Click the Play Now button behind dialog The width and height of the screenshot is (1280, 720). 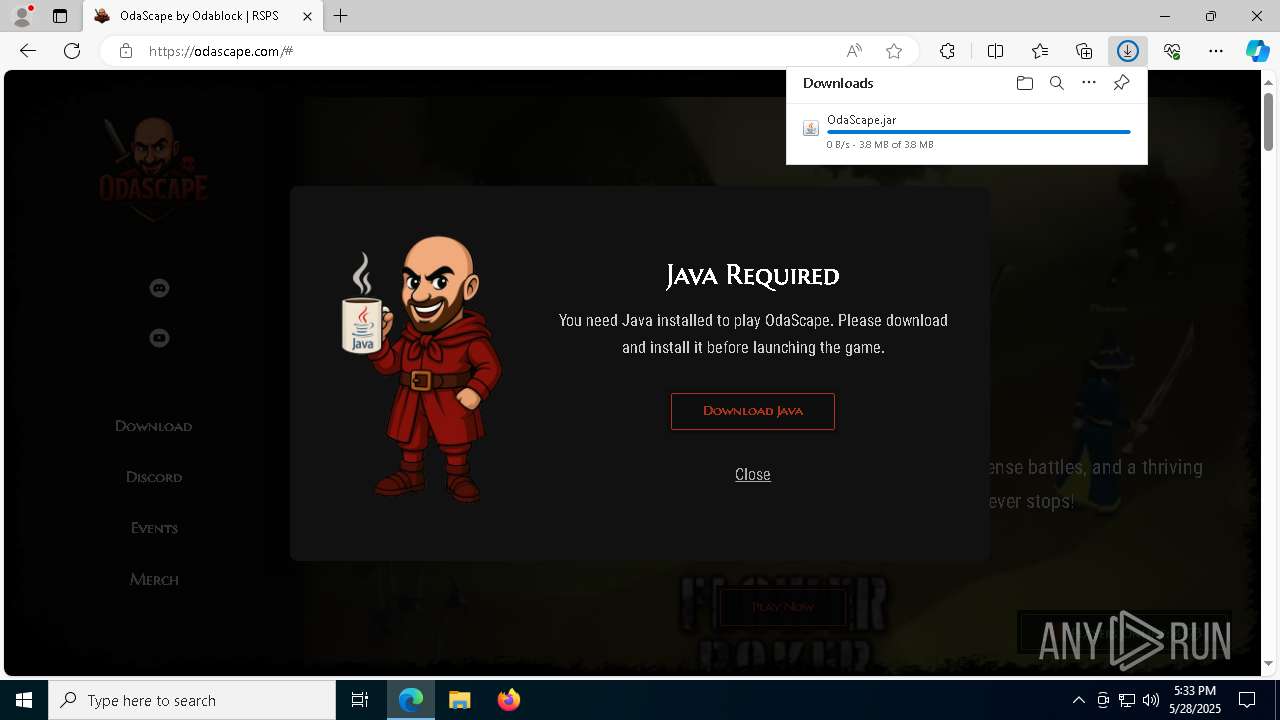pos(783,607)
